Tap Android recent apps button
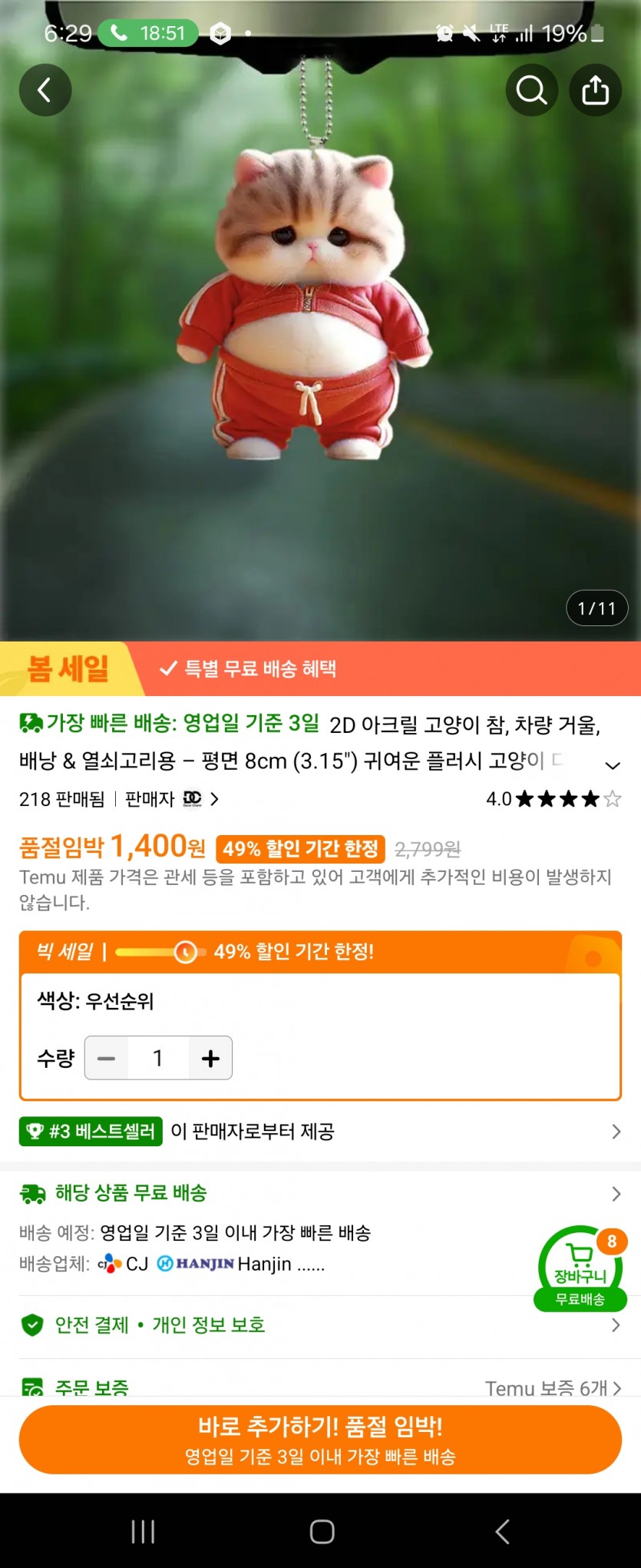The width and height of the screenshot is (641, 1568). (x=143, y=1530)
